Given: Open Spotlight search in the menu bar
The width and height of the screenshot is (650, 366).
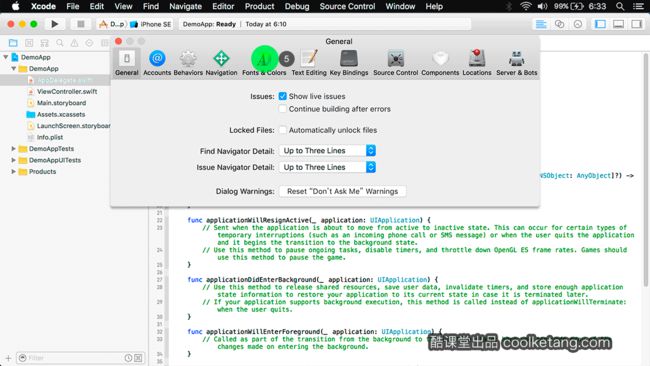Looking at the screenshot, I should click(620, 6).
